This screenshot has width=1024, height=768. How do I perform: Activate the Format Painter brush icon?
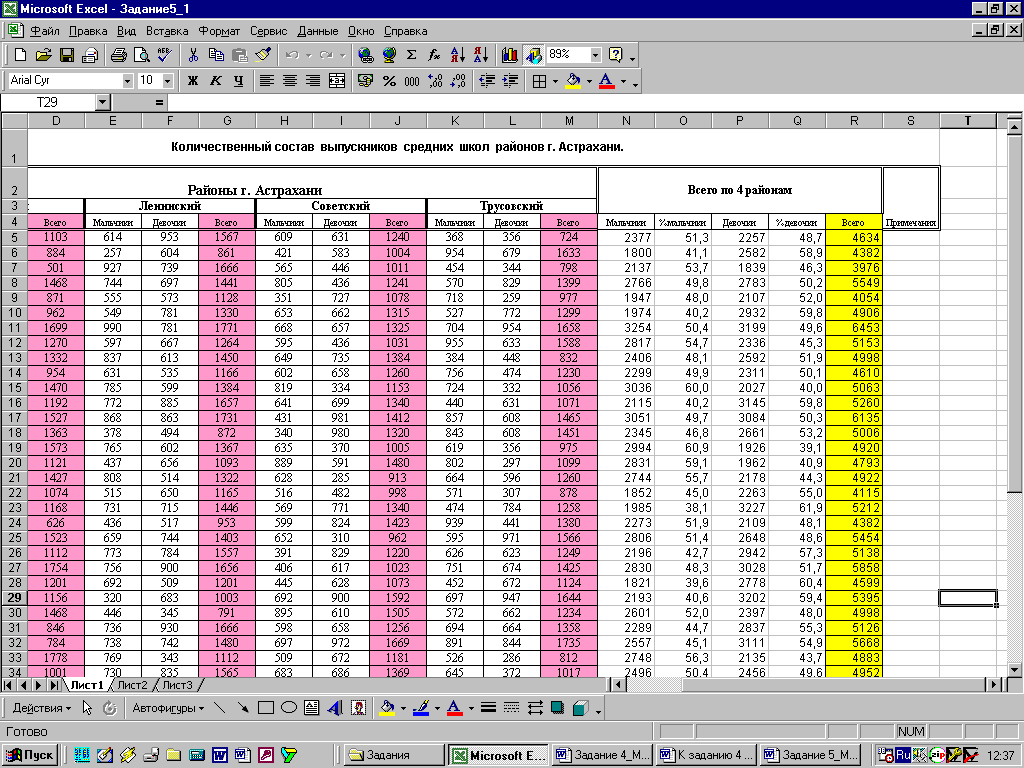coord(263,56)
